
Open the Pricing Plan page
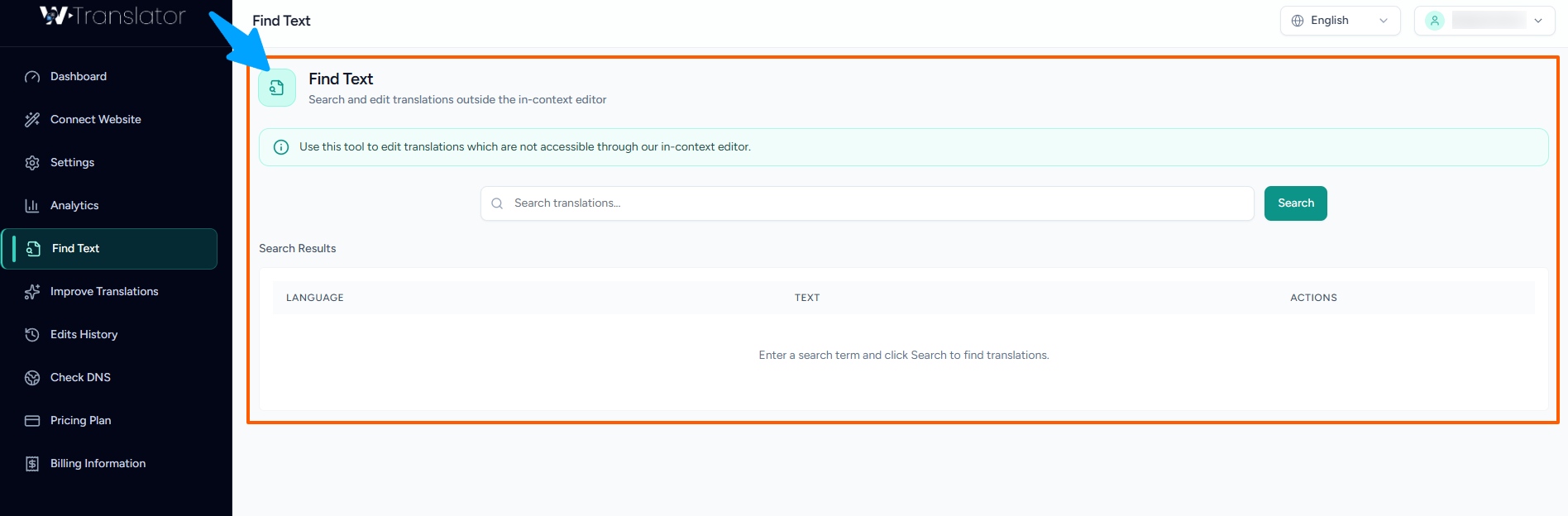point(80,421)
